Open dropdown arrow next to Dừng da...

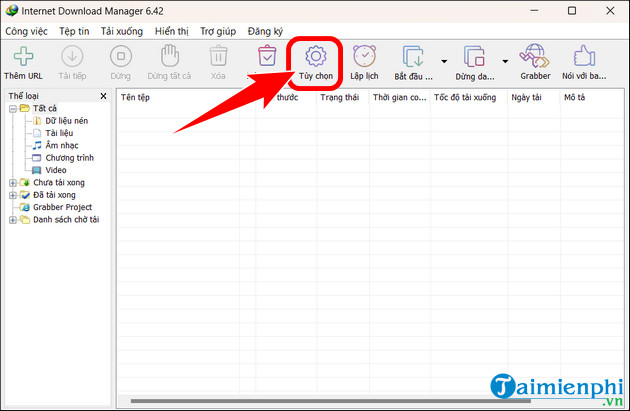pyautogui.click(x=505, y=61)
